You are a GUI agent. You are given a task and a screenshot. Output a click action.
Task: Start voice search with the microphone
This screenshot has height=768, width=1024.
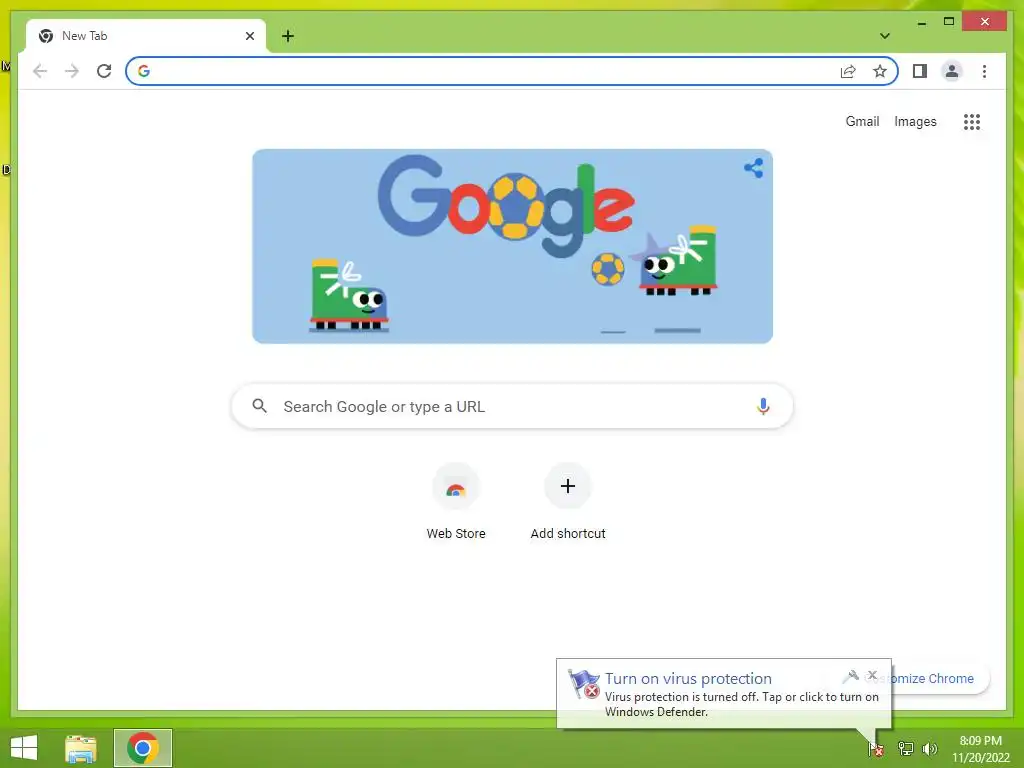point(763,406)
